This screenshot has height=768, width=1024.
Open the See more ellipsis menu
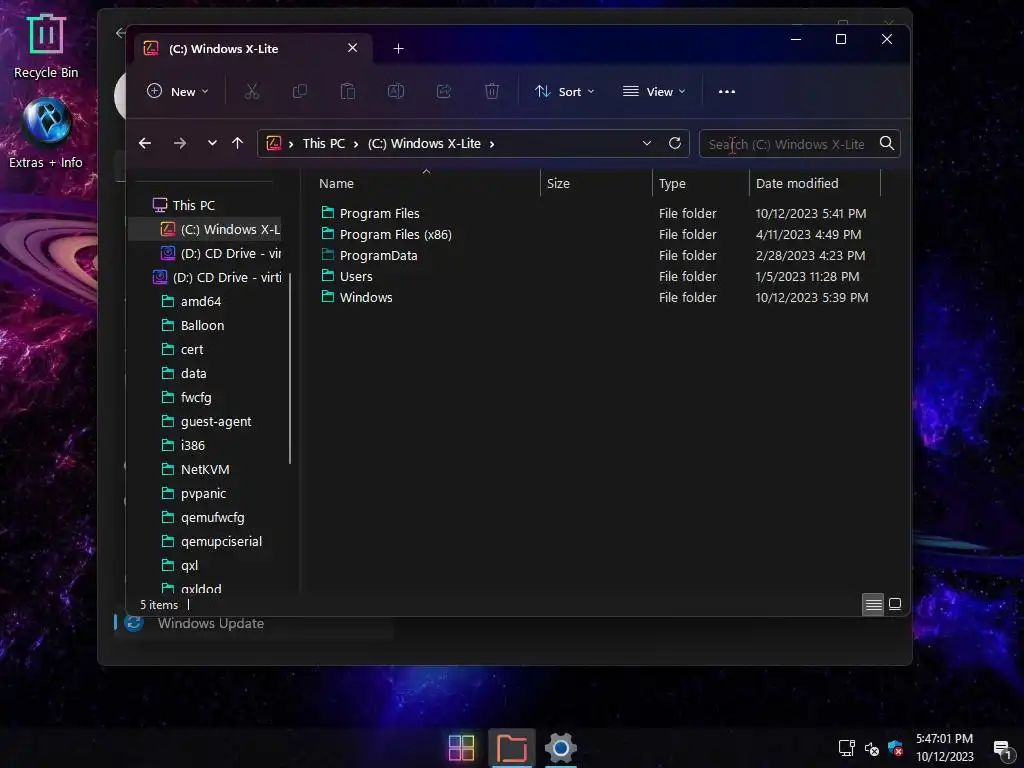(x=727, y=91)
